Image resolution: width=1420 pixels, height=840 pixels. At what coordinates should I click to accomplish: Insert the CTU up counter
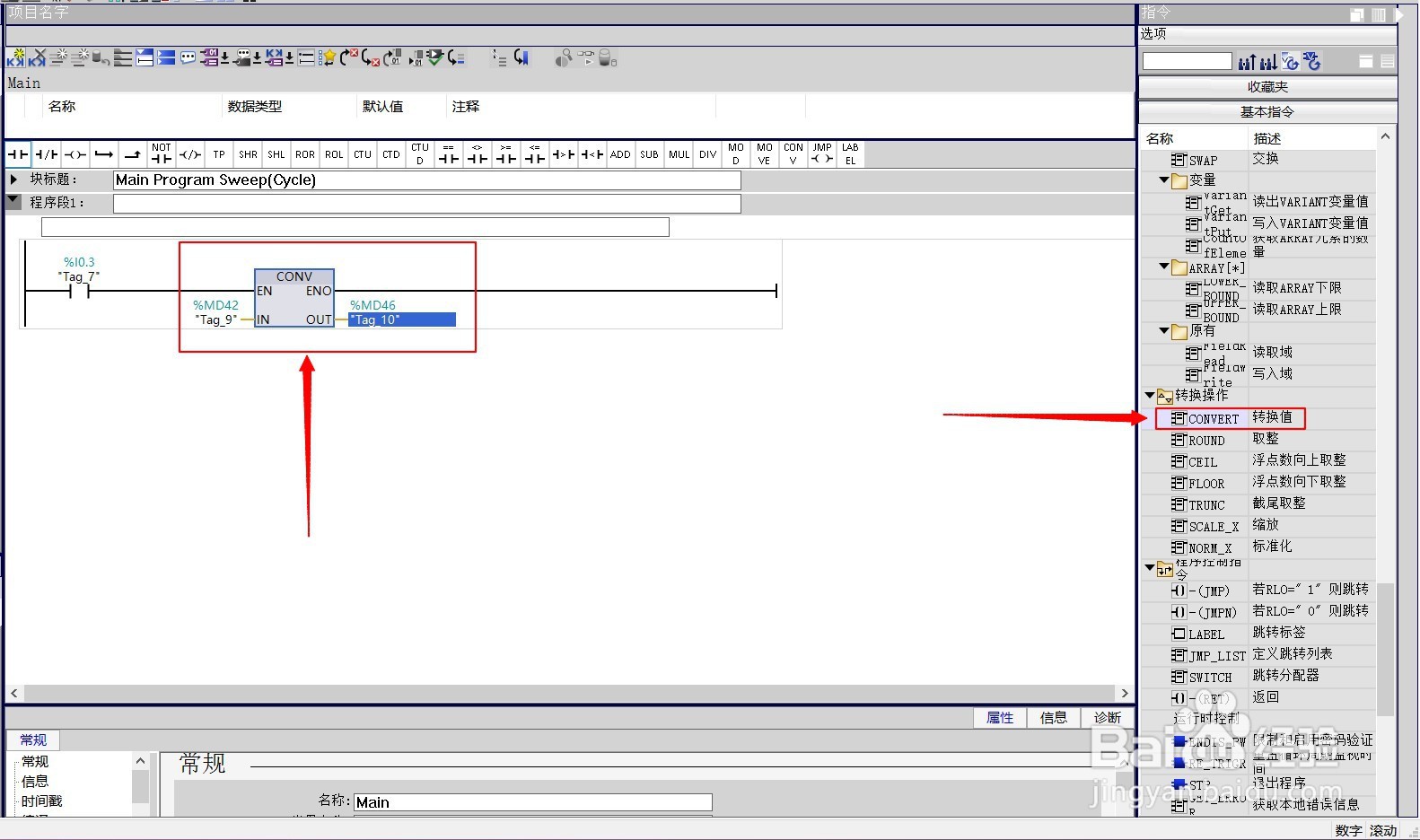coord(363,154)
